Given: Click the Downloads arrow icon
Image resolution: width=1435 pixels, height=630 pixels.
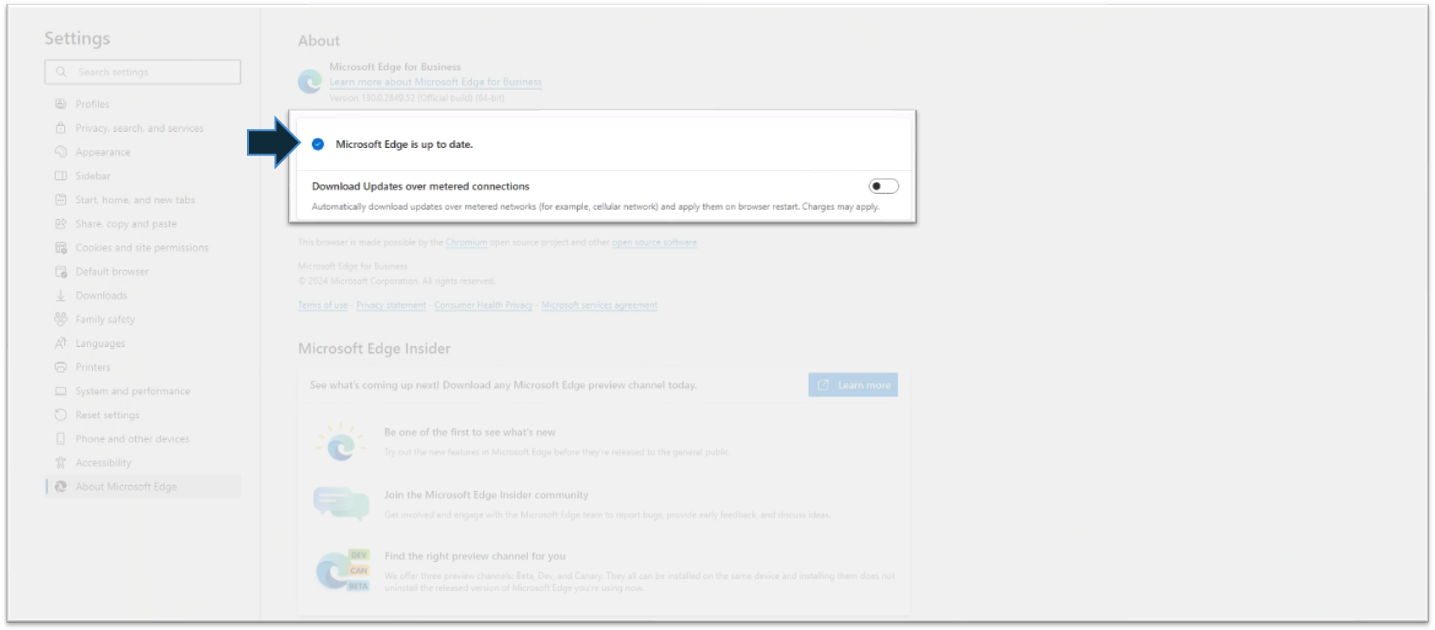Looking at the screenshot, I should tap(61, 296).
